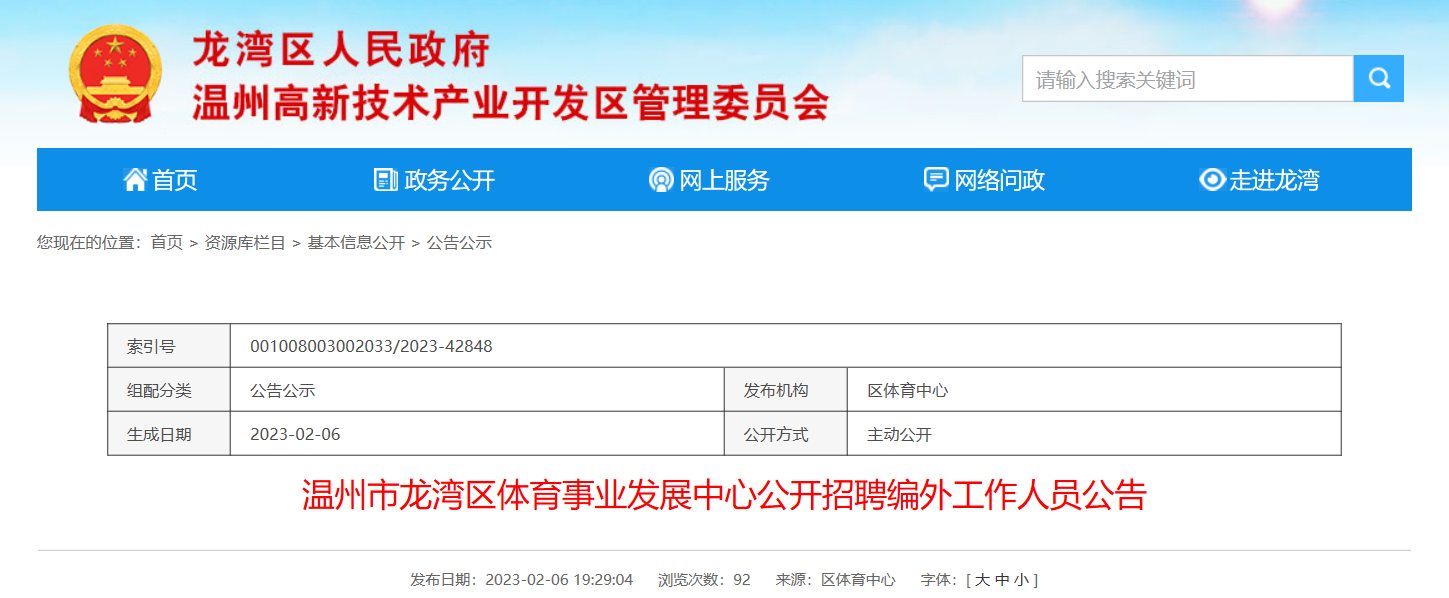
Task: Open 公告公示 breadcrumb link
Action: coord(459,243)
